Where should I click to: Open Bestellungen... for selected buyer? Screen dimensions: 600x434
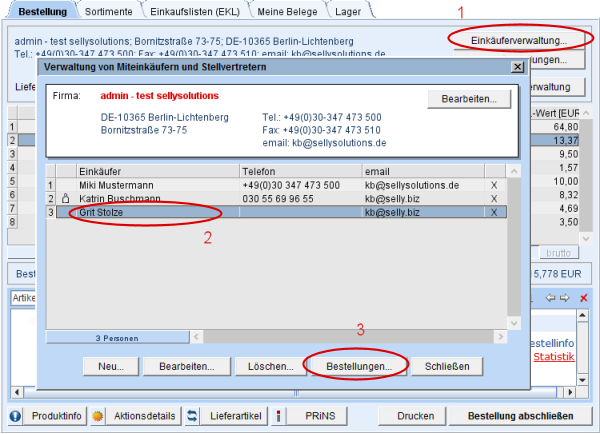click(x=359, y=366)
